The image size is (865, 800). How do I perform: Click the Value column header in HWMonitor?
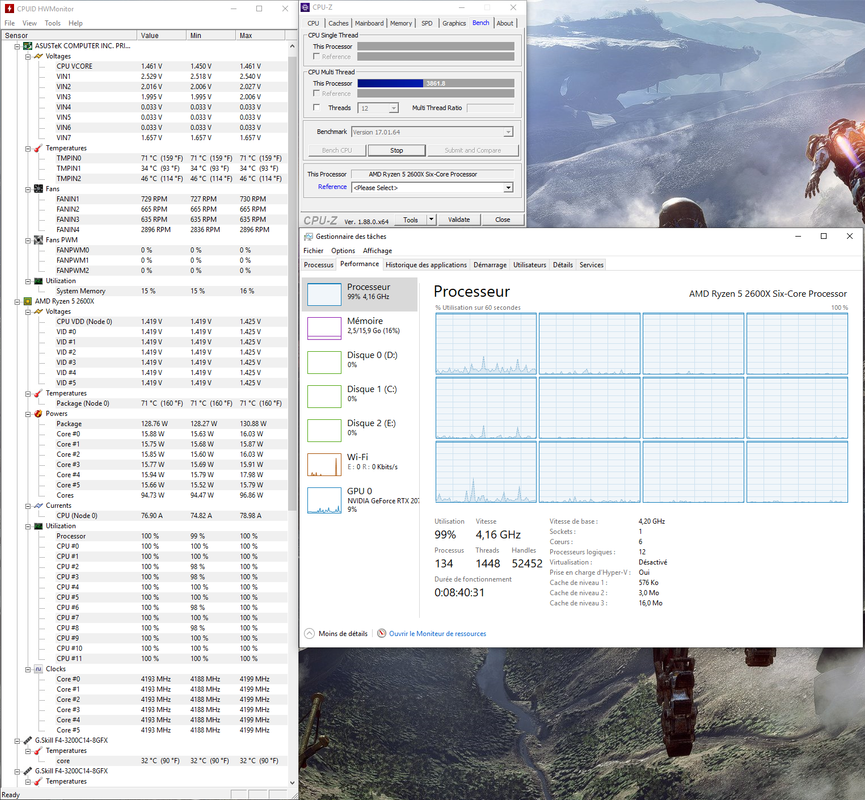(161, 35)
